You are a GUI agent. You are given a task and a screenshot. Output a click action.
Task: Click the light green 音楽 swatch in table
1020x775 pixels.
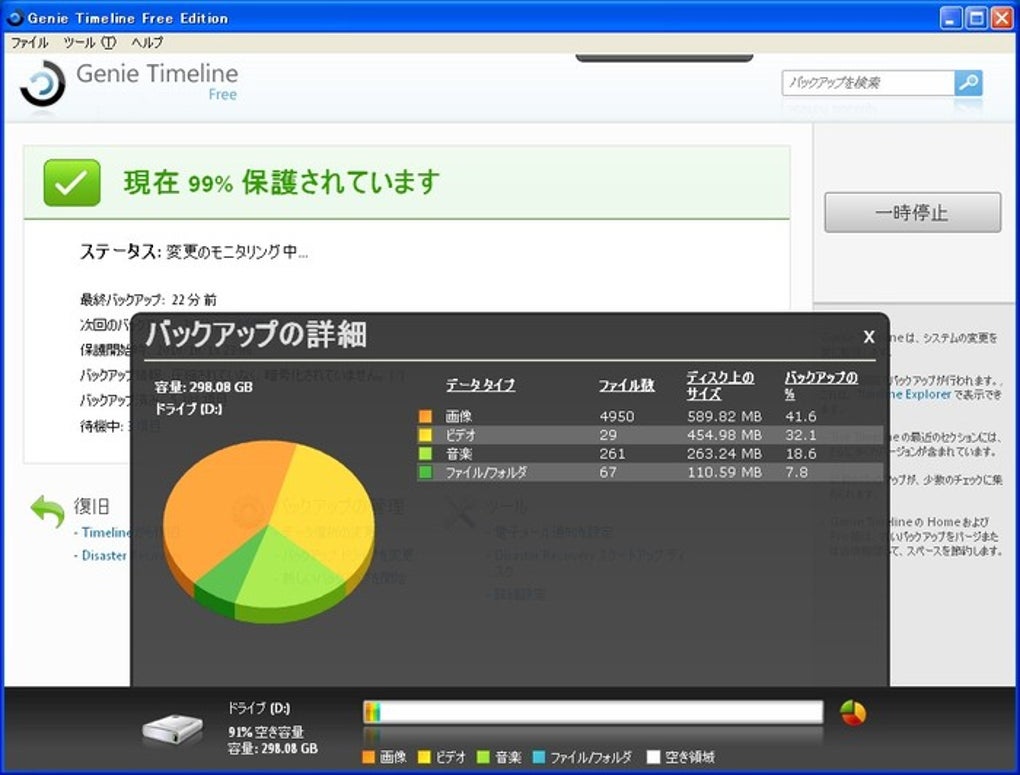click(425, 454)
